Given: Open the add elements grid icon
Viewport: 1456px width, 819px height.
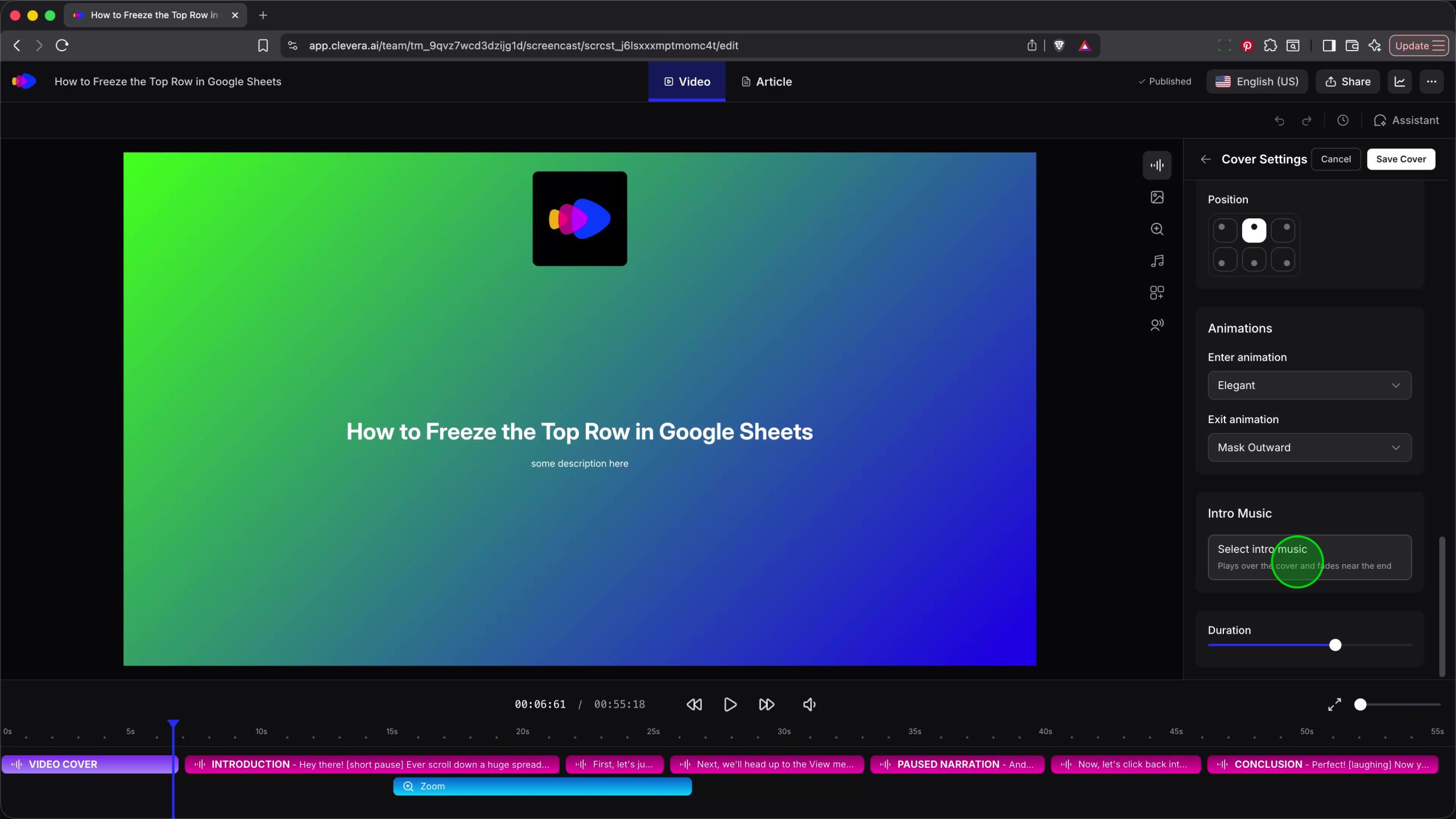Looking at the screenshot, I should (1157, 293).
